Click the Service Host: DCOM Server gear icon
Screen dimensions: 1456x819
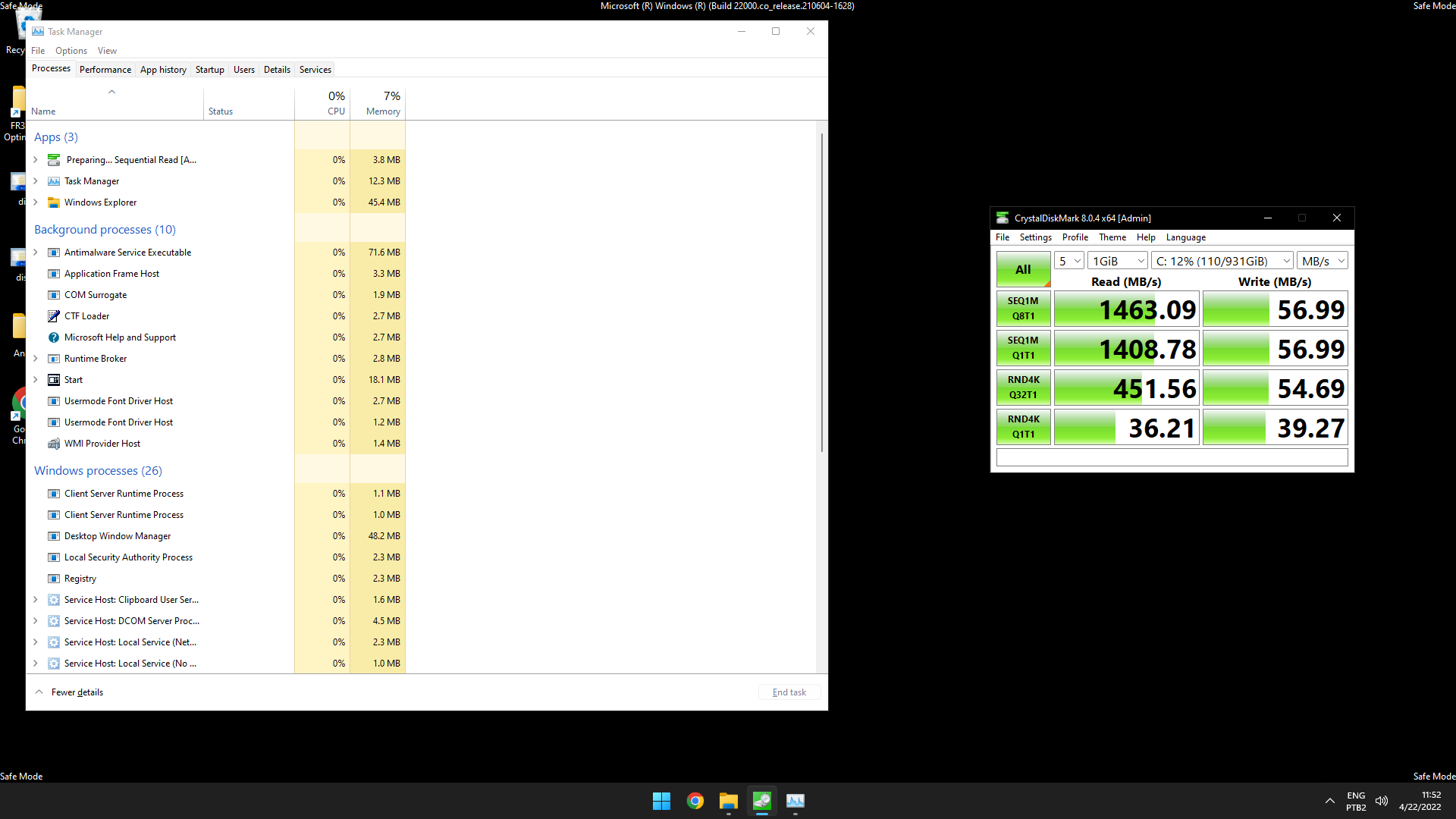coord(54,621)
